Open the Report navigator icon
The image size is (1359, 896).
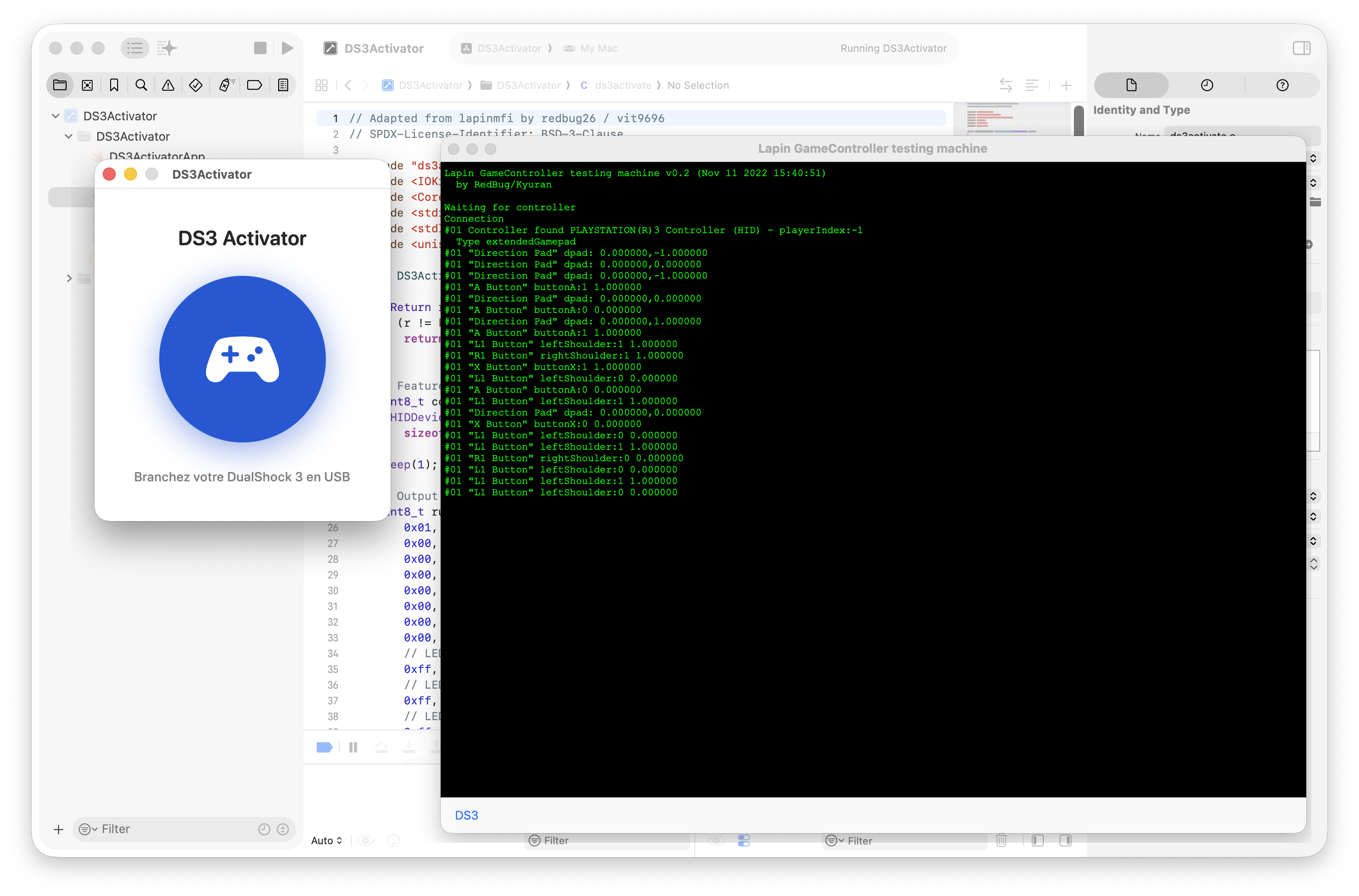pos(283,85)
